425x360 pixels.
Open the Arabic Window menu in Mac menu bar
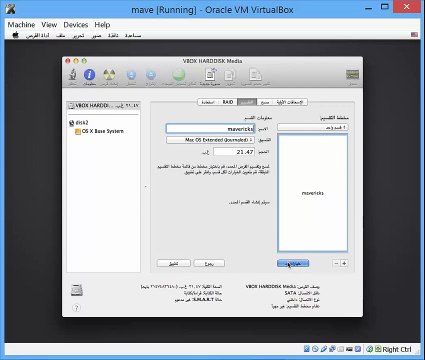coord(113,35)
